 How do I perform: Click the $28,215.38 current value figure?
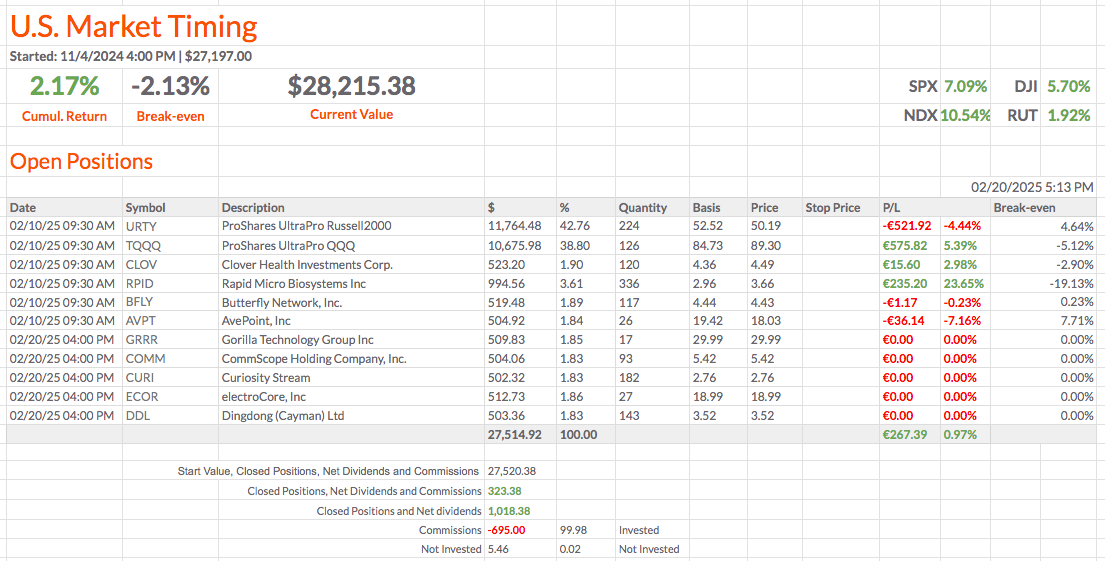point(351,87)
